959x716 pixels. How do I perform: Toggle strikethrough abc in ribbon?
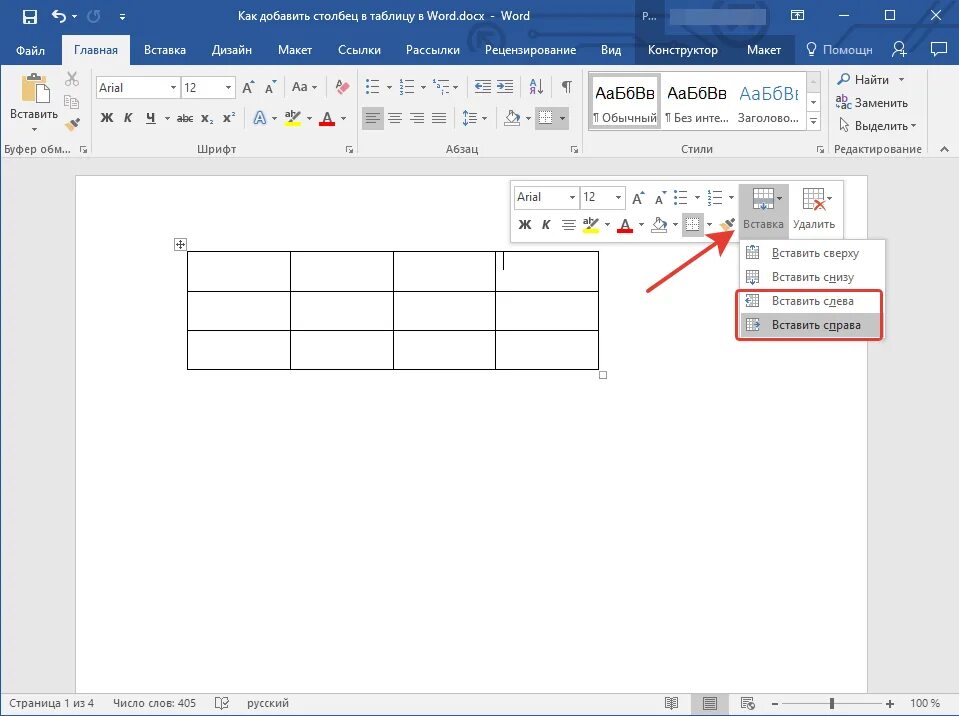pyautogui.click(x=185, y=118)
